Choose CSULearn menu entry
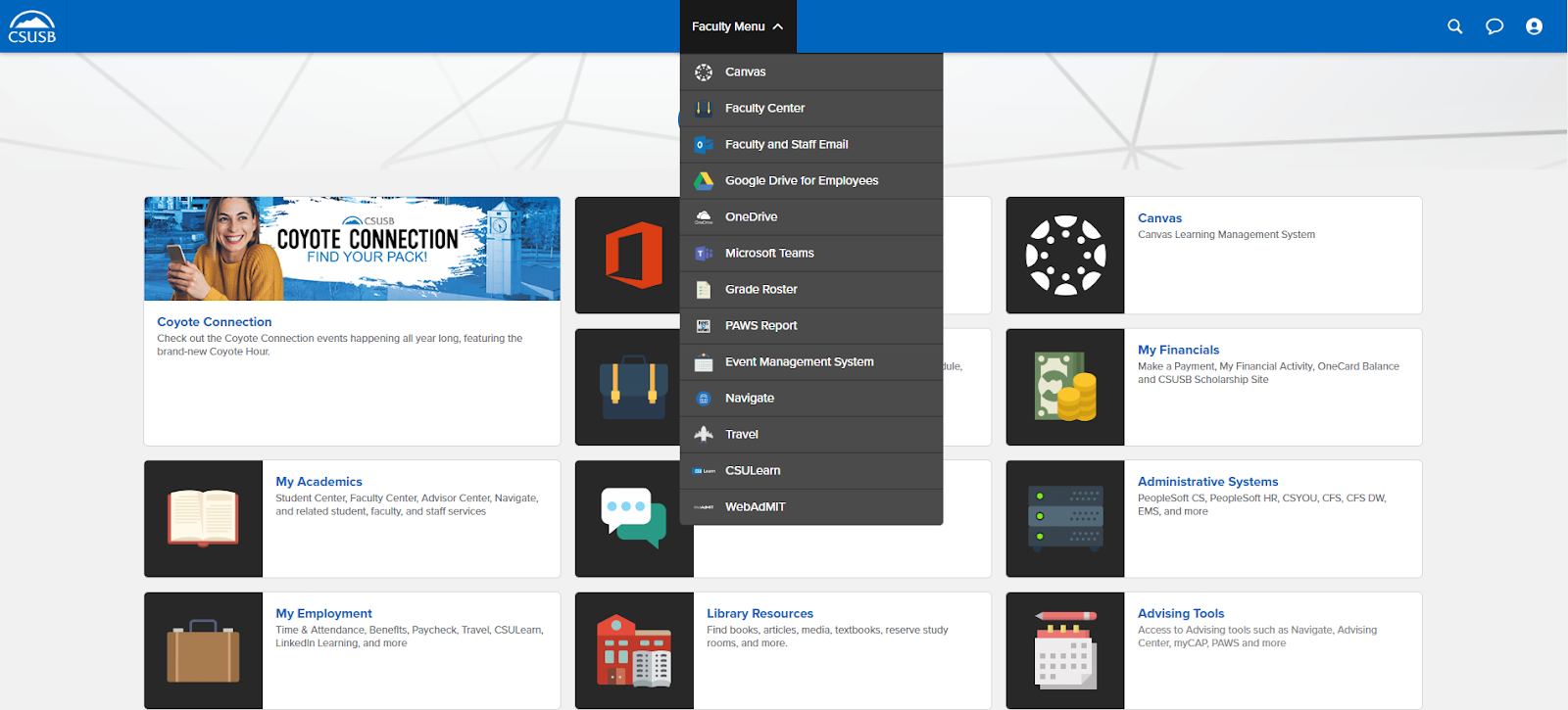This screenshot has height=710, width=1568. (x=811, y=471)
